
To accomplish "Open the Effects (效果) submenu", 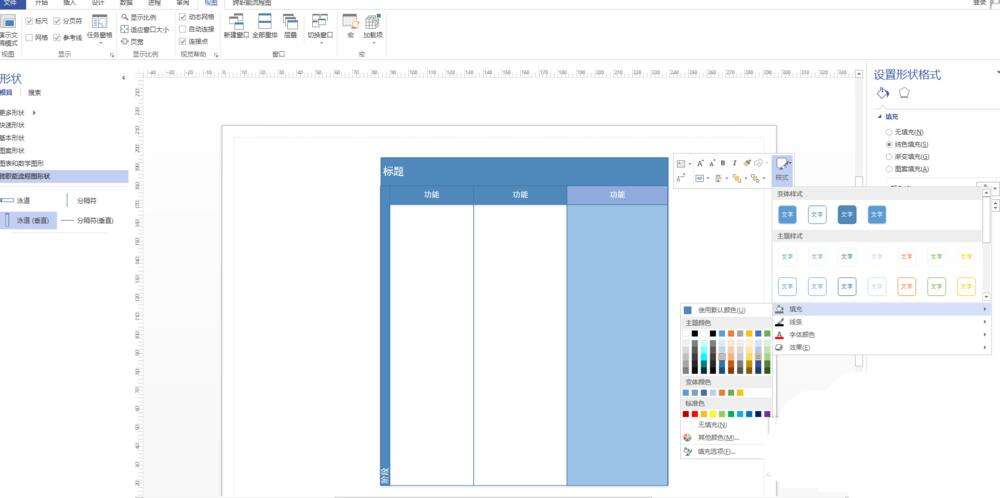I will click(881, 348).
